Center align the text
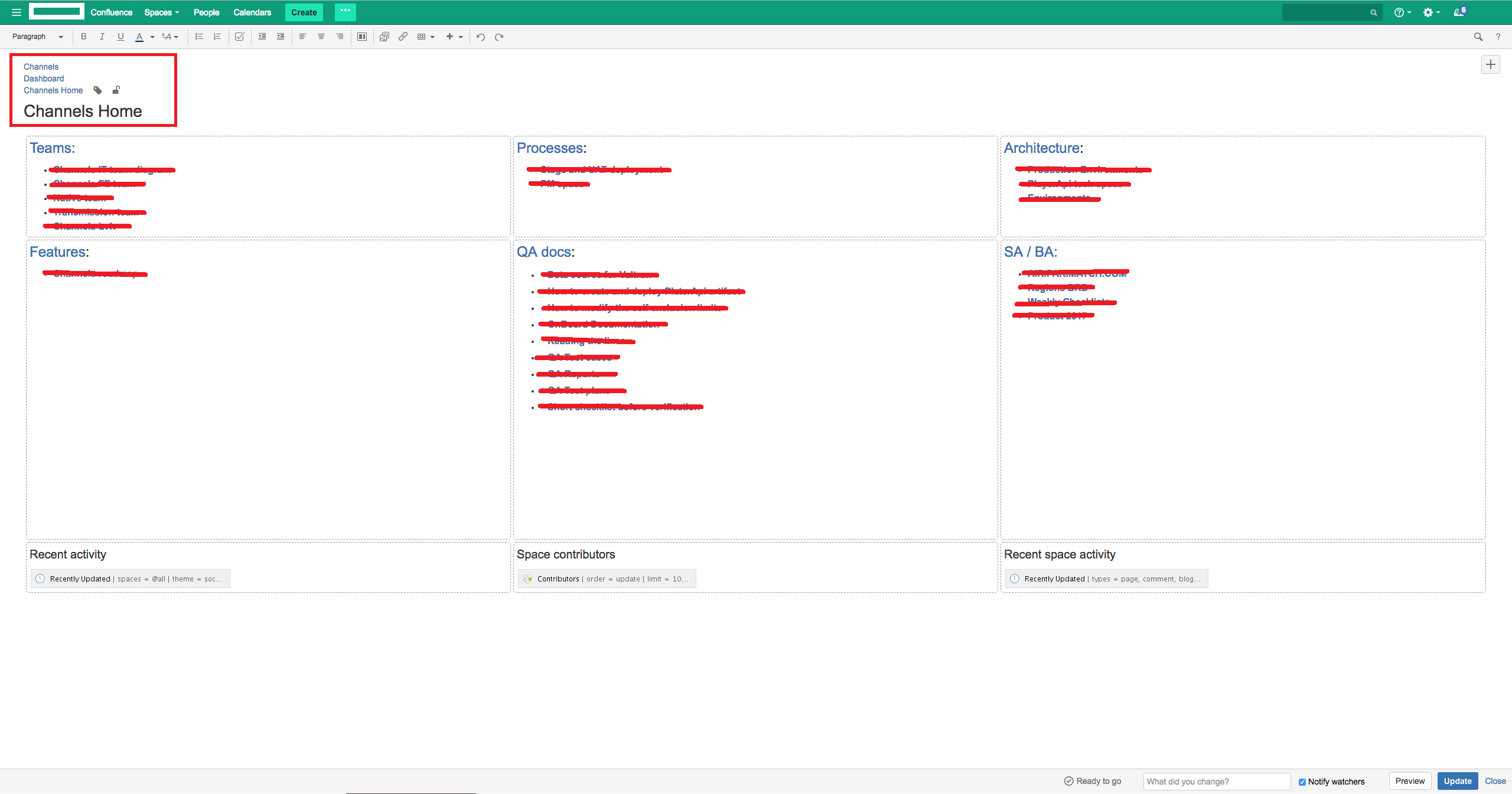 321,37
